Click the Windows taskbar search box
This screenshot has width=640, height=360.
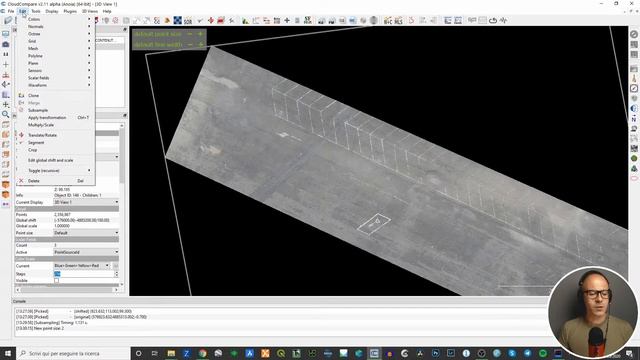tap(73, 353)
